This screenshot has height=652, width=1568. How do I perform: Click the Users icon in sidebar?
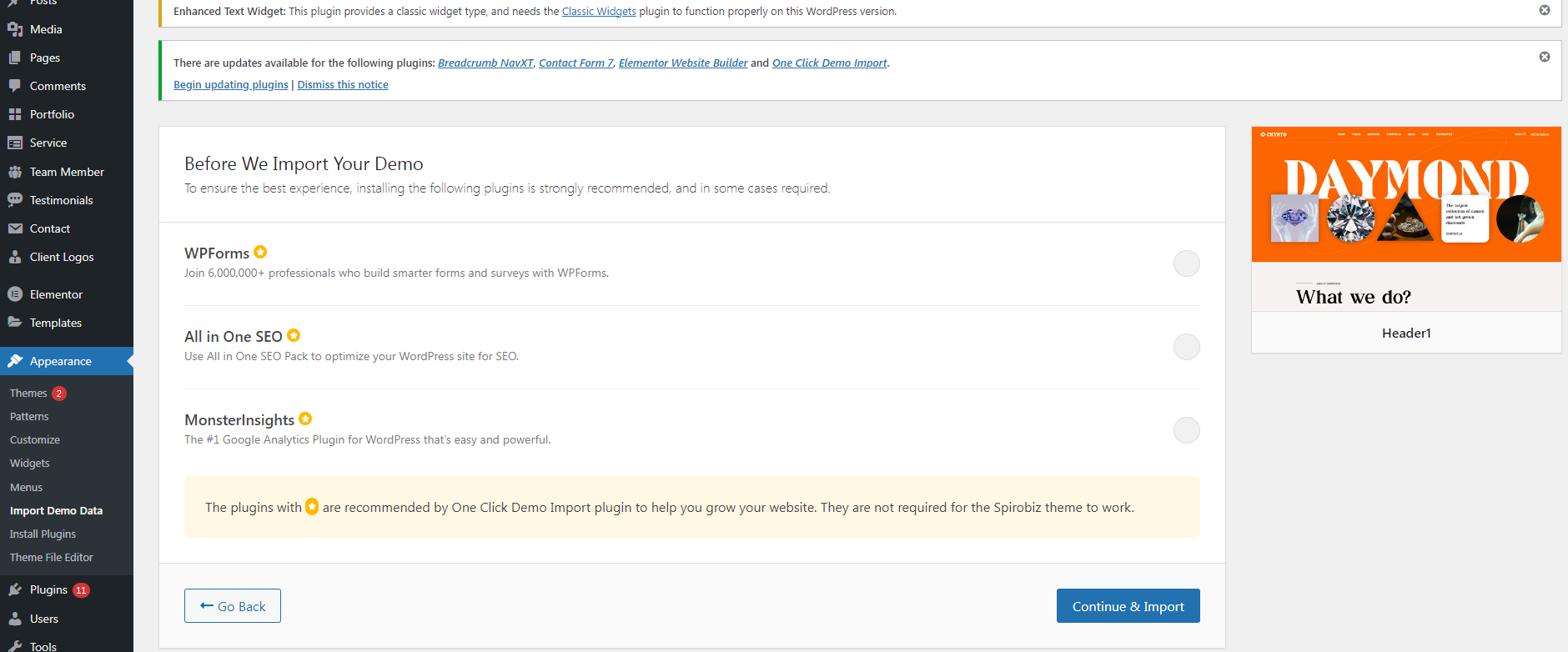click(15, 619)
